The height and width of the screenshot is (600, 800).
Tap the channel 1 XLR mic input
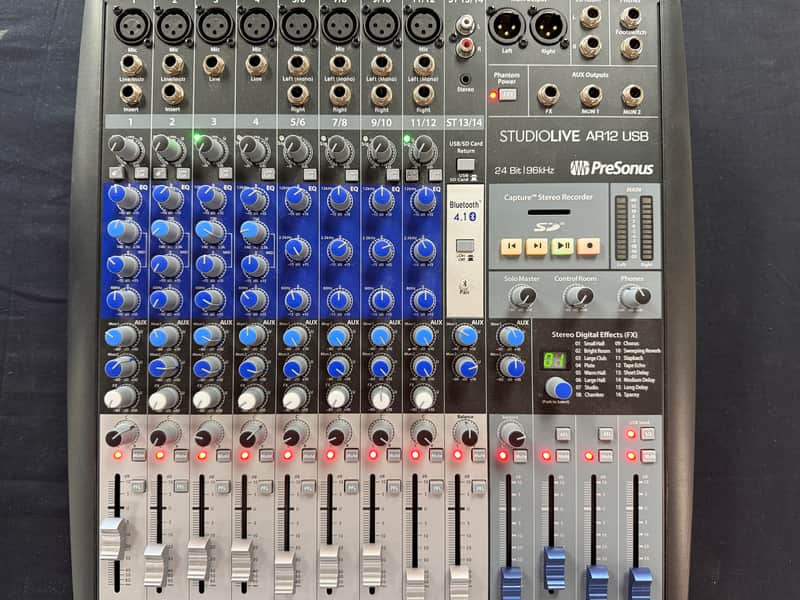coord(132,25)
